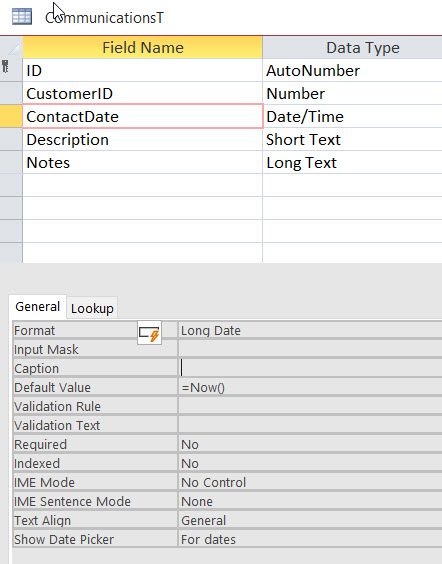This screenshot has width=442, height=564.
Task: Click the primary key icon beside ID
Action: (5, 67)
